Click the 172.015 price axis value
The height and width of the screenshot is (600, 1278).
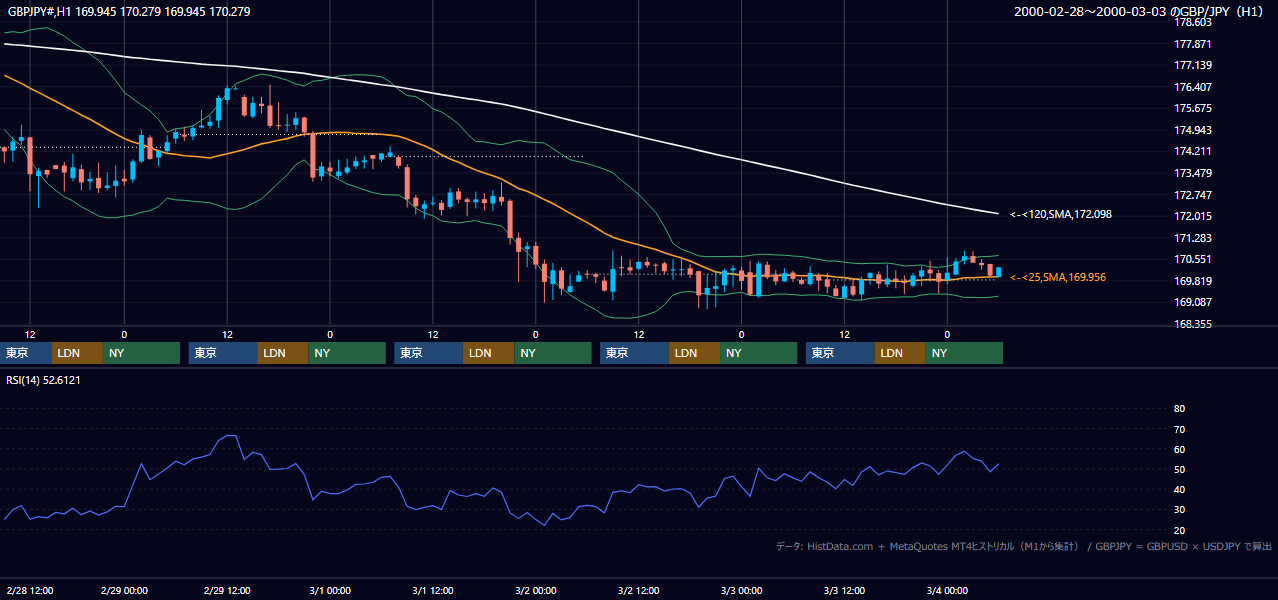pos(1192,216)
